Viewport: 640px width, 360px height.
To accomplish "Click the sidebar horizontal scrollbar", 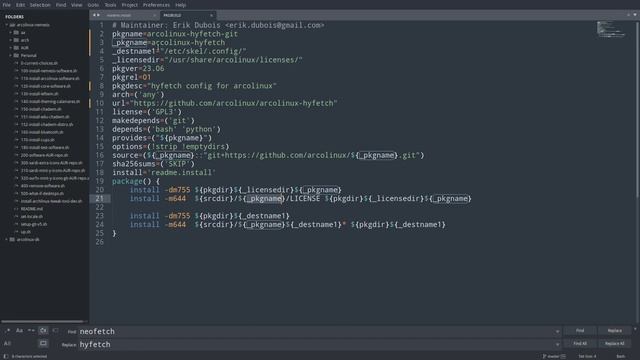I will [x=42, y=322].
